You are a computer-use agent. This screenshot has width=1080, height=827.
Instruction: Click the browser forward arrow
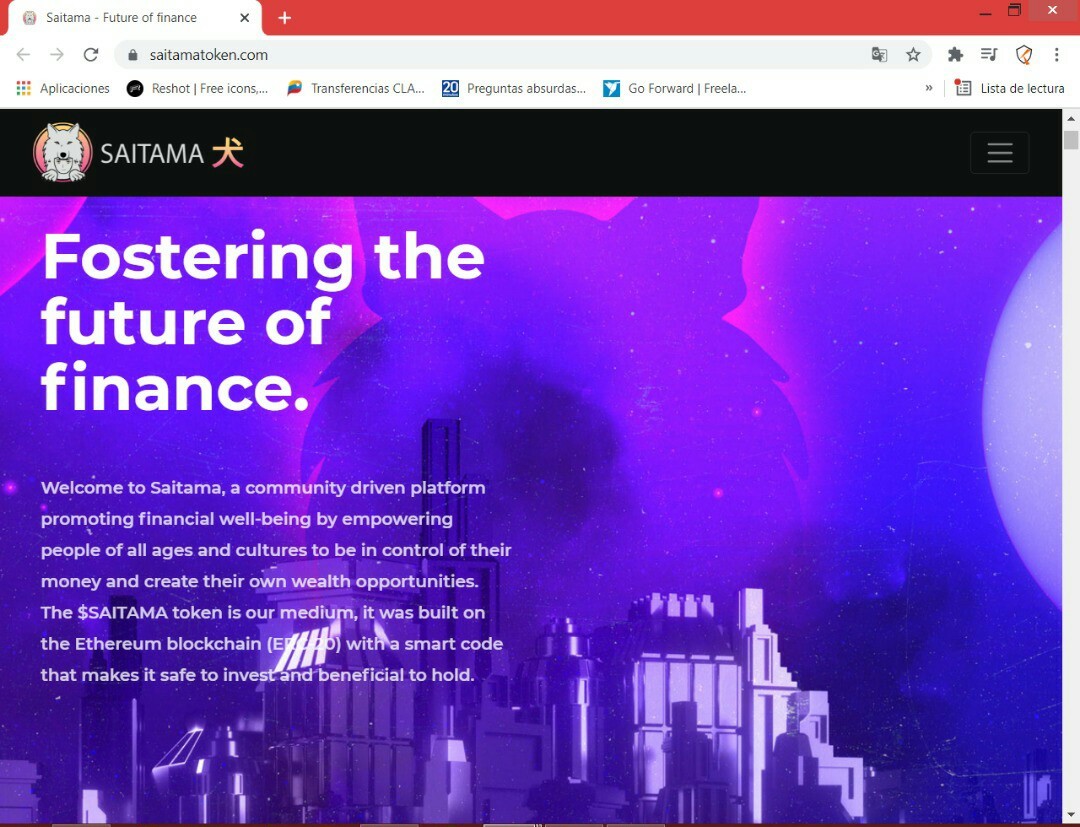coord(56,54)
